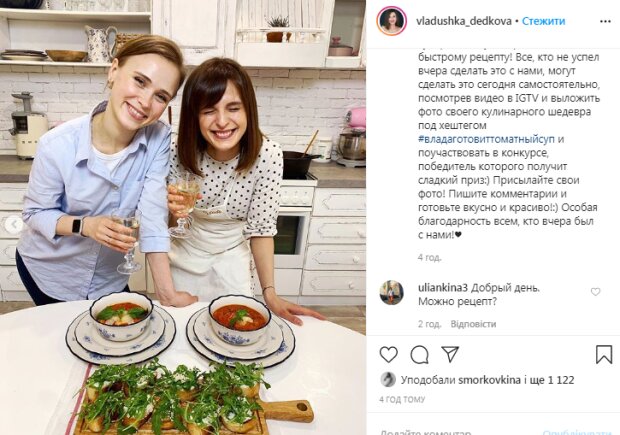Share the post via the paper plane icon
The width and height of the screenshot is (620, 435).
tap(450, 354)
